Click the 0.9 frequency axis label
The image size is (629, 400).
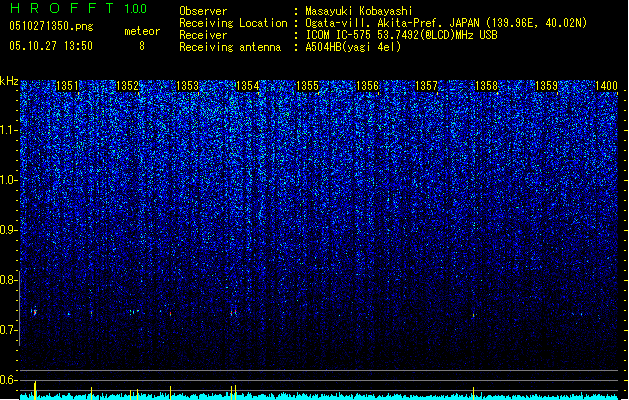pyautogui.click(x=9, y=230)
